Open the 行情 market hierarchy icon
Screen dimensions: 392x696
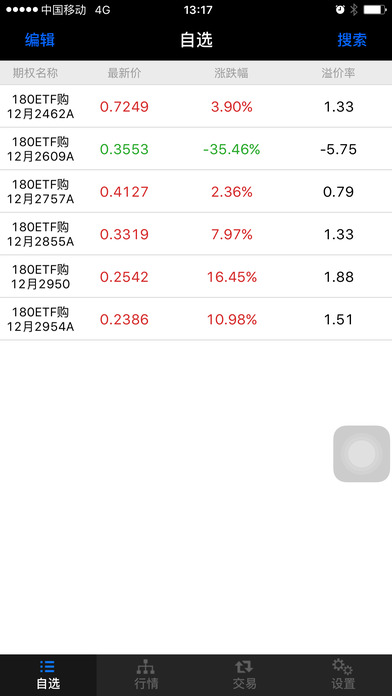[x=146, y=666]
